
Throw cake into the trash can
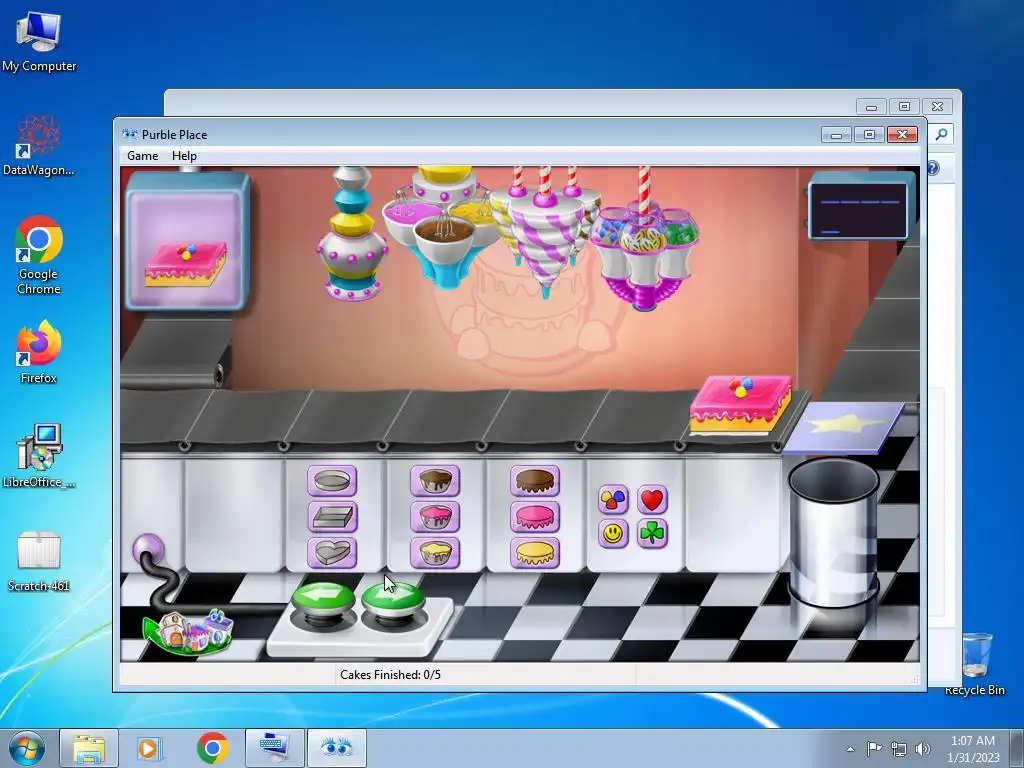(x=833, y=532)
